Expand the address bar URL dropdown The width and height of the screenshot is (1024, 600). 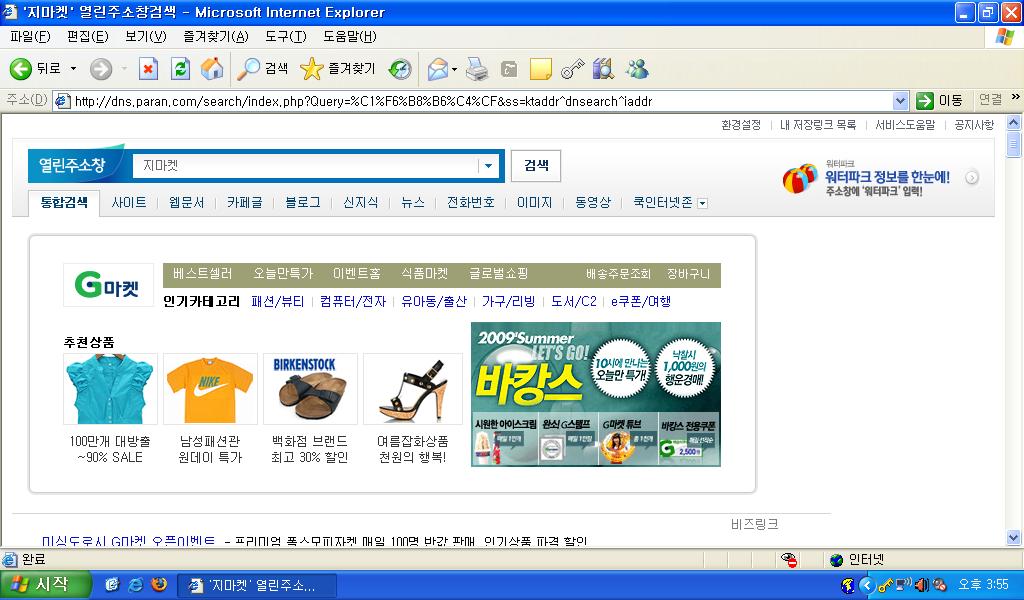pyautogui.click(x=900, y=101)
